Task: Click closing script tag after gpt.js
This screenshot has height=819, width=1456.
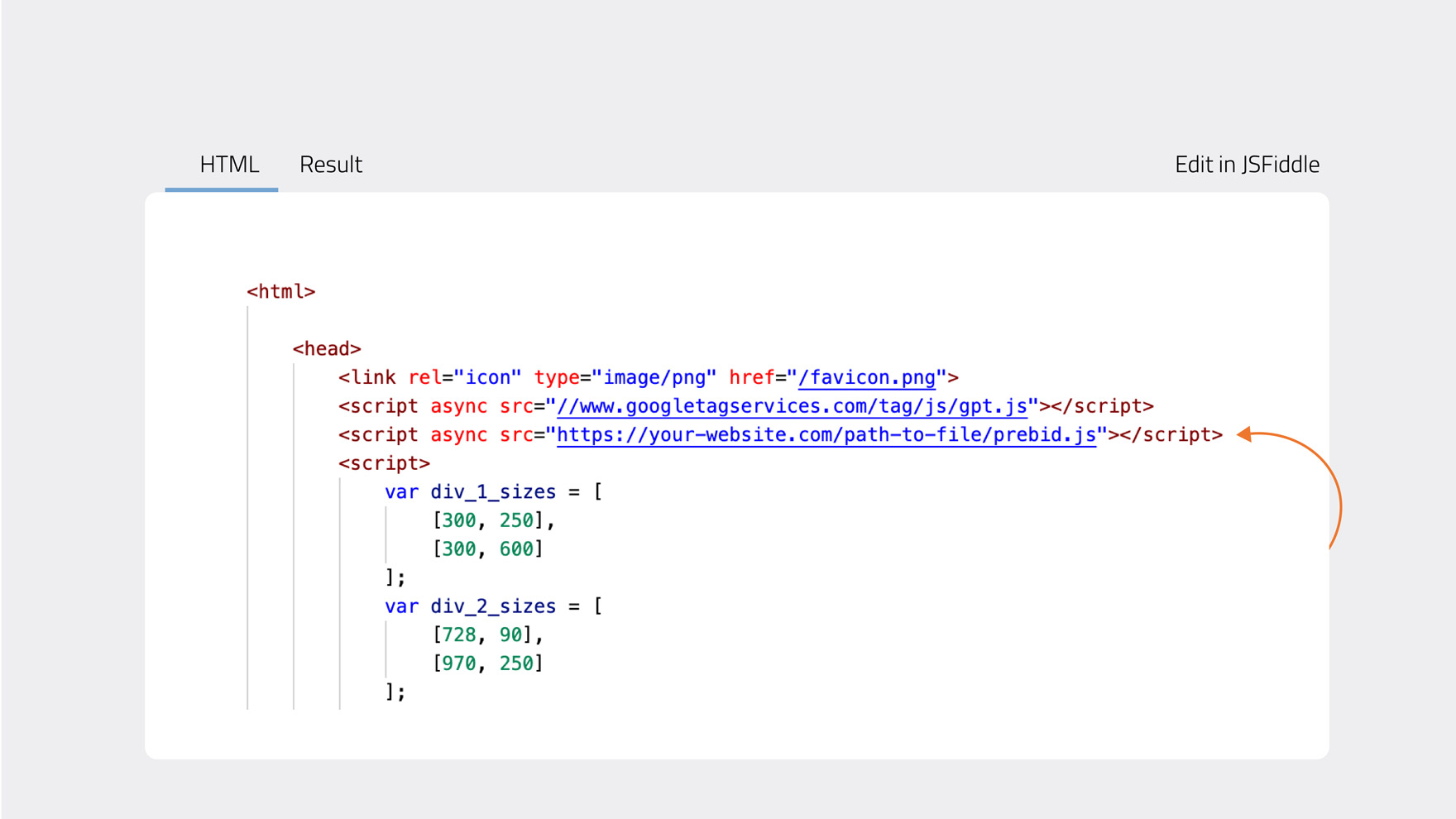Action: tap(1102, 406)
